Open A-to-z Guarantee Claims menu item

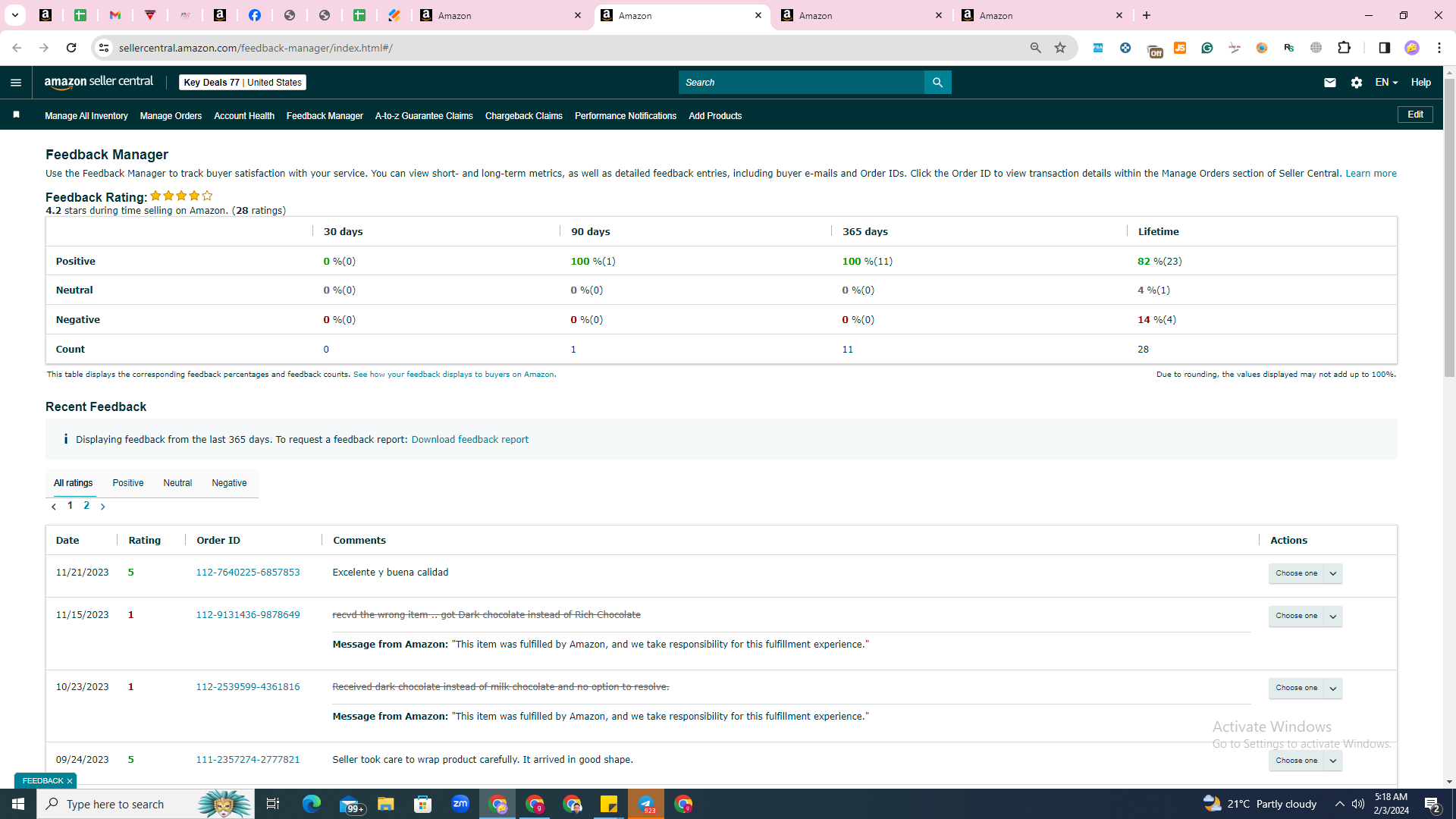pyautogui.click(x=424, y=116)
